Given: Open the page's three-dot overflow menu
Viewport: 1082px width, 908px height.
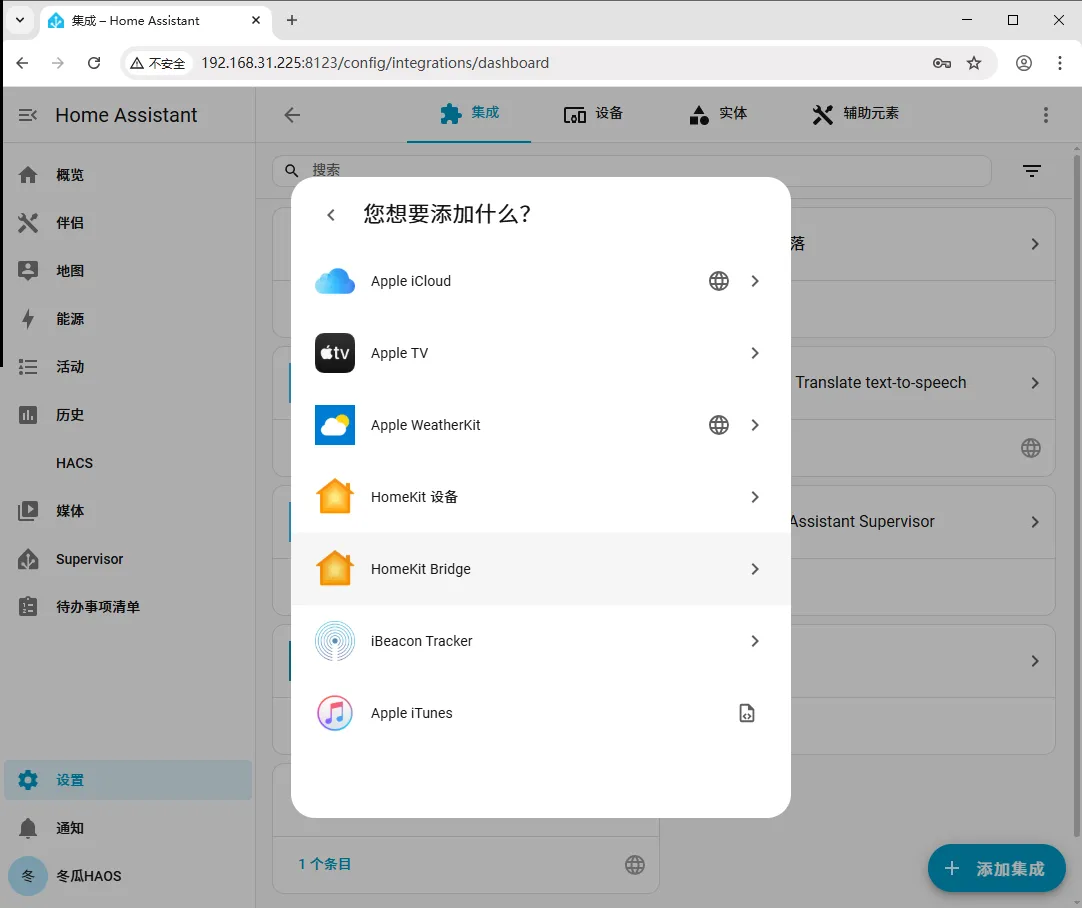Looking at the screenshot, I should click(1046, 115).
